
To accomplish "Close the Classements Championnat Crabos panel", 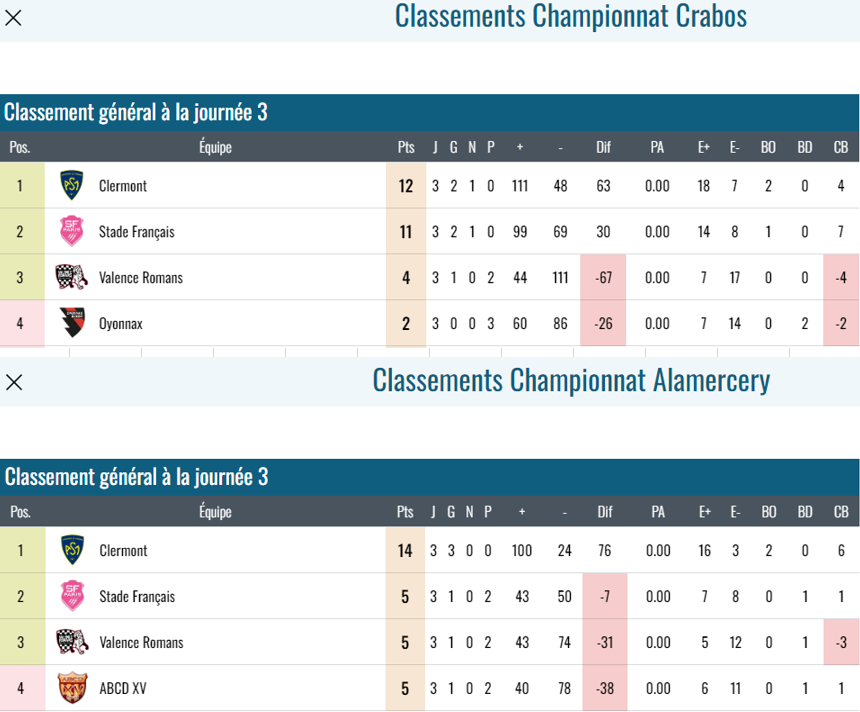I will [x=14, y=17].
